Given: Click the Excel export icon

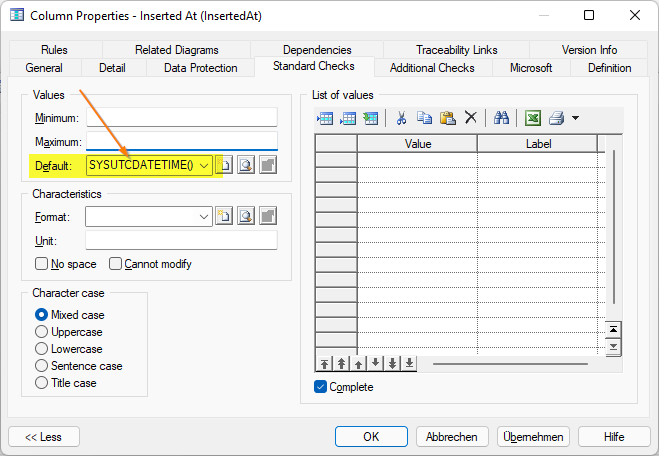Looking at the screenshot, I should (x=534, y=118).
